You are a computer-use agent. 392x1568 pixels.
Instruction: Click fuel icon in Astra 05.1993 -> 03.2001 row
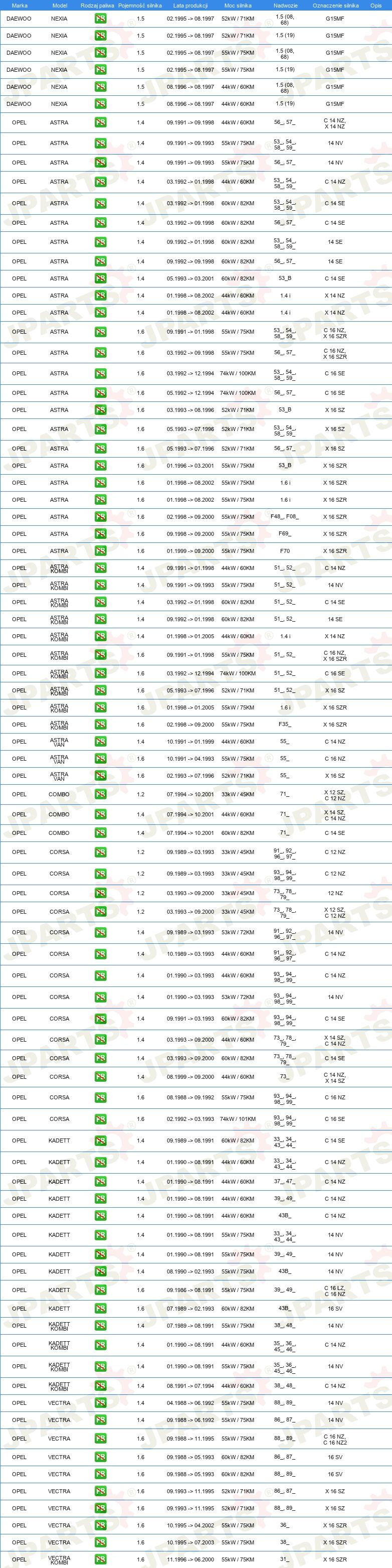(100, 279)
